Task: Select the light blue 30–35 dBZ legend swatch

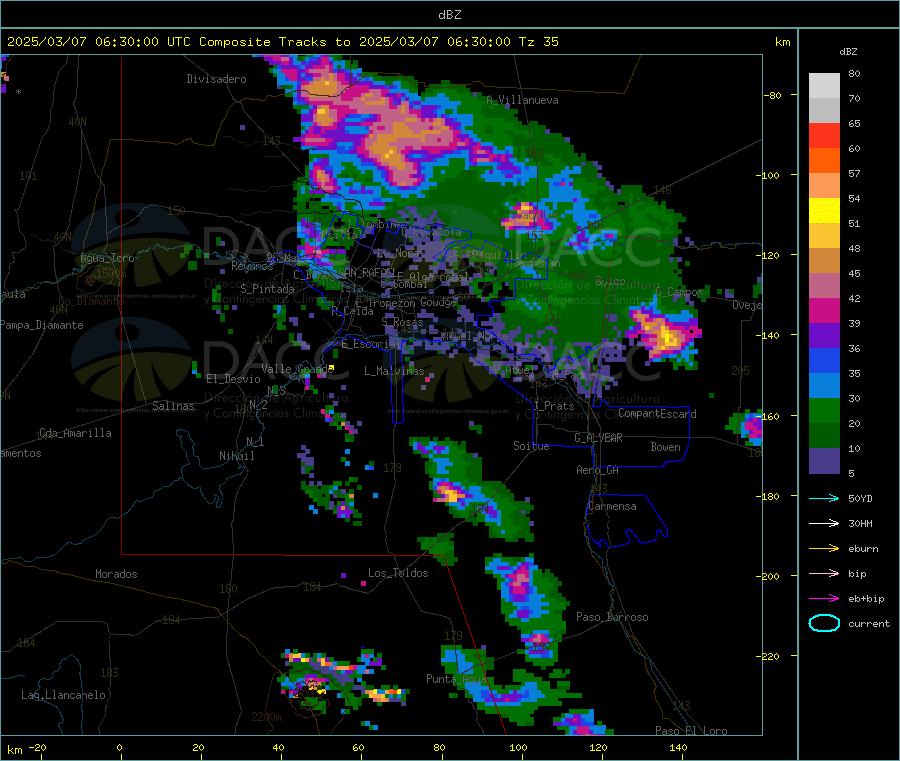Action: tap(824, 386)
